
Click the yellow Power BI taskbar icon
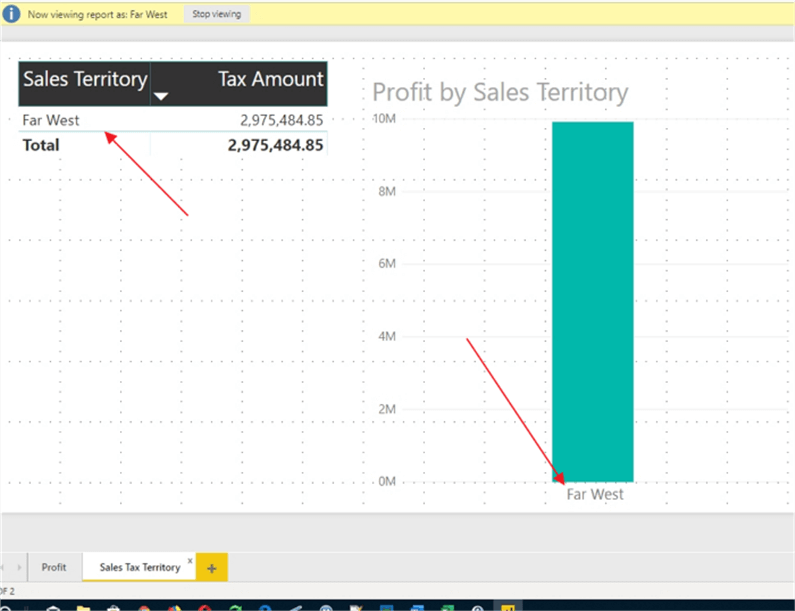click(508, 606)
